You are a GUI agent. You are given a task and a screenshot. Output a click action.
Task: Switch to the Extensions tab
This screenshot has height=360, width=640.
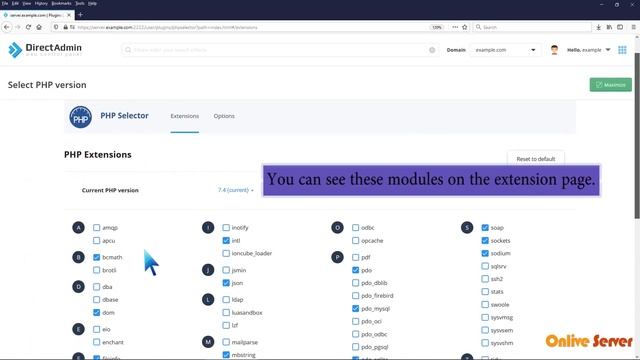tap(184, 116)
